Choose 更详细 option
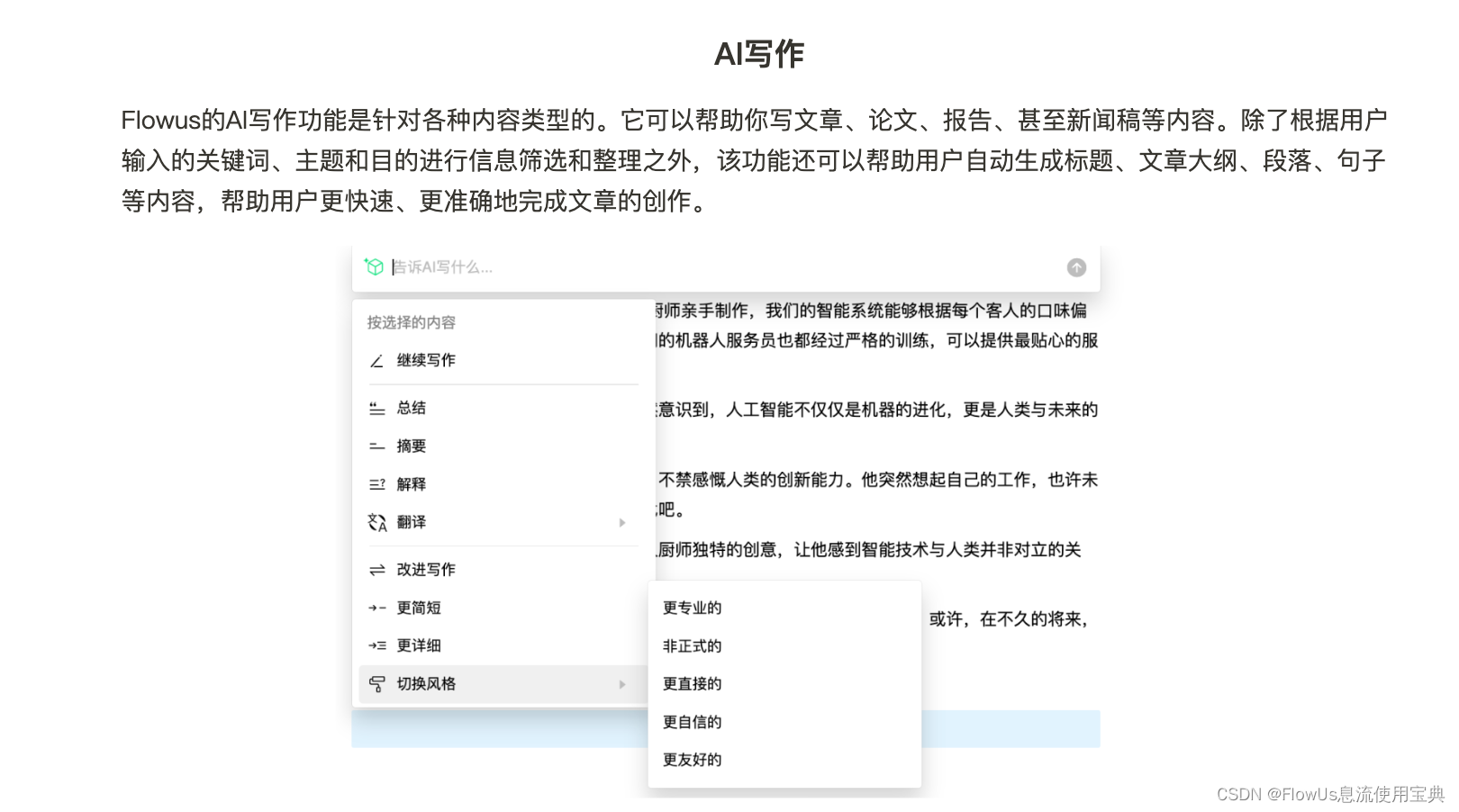The height and width of the screenshot is (812, 1459). pyautogui.click(x=503, y=645)
